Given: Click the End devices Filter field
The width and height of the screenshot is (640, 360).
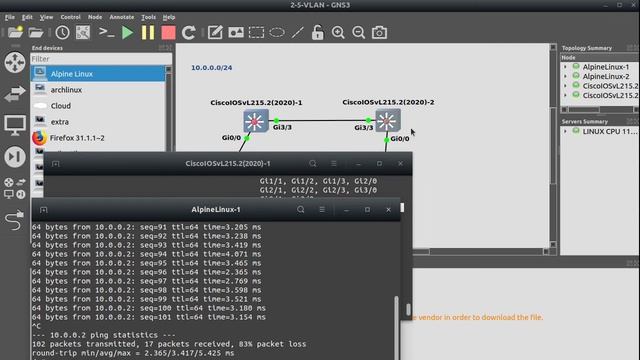Looking at the screenshot, I should (x=101, y=59).
